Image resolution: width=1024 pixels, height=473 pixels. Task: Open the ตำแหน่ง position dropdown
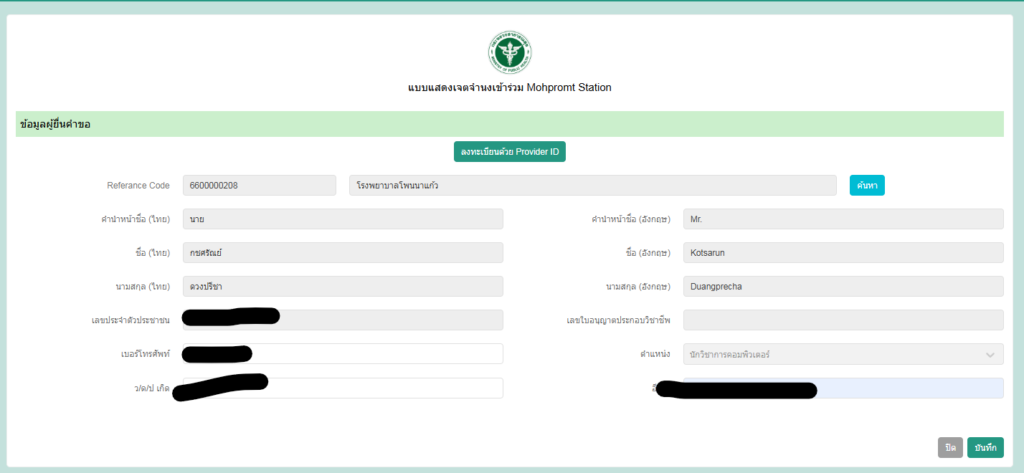click(842, 354)
